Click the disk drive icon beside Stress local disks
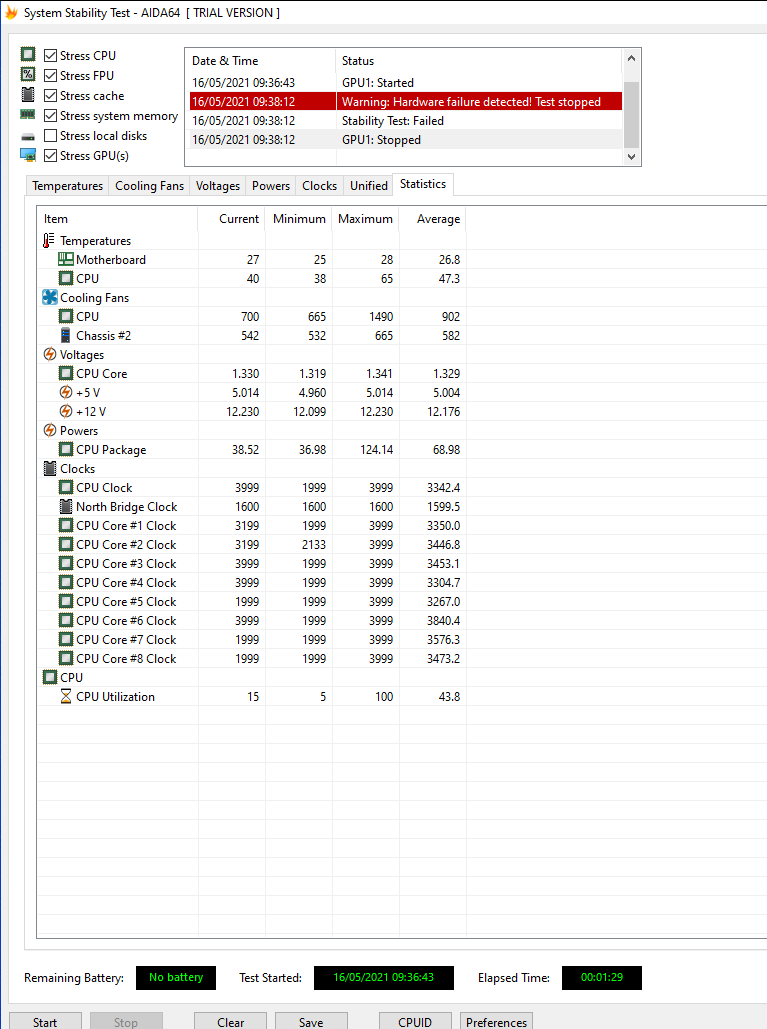 coord(28,136)
